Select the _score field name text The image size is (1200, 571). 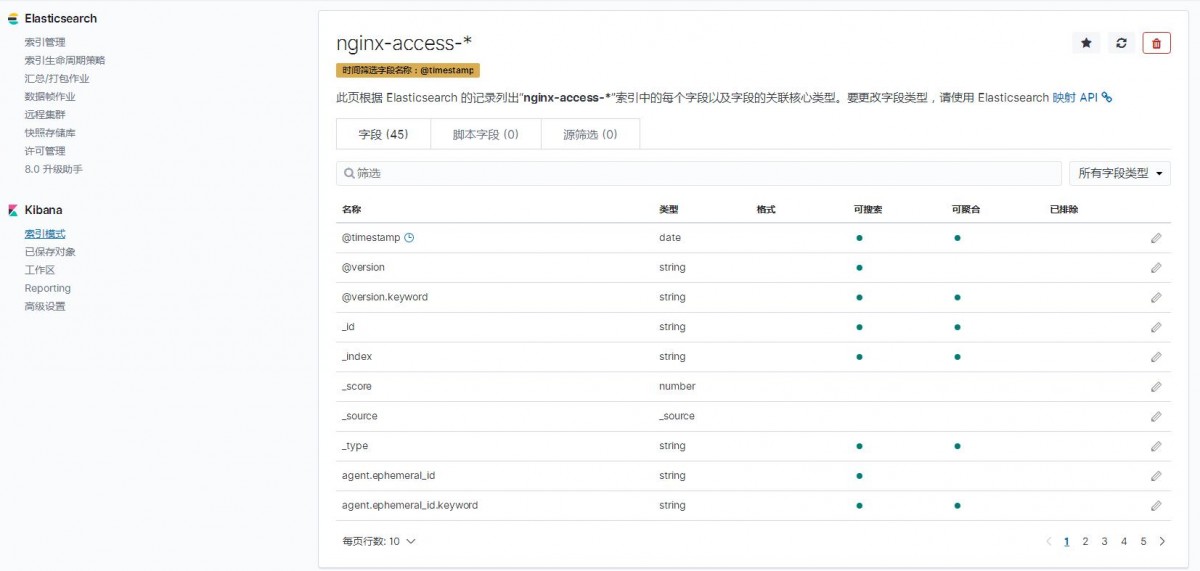click(357, 386)
